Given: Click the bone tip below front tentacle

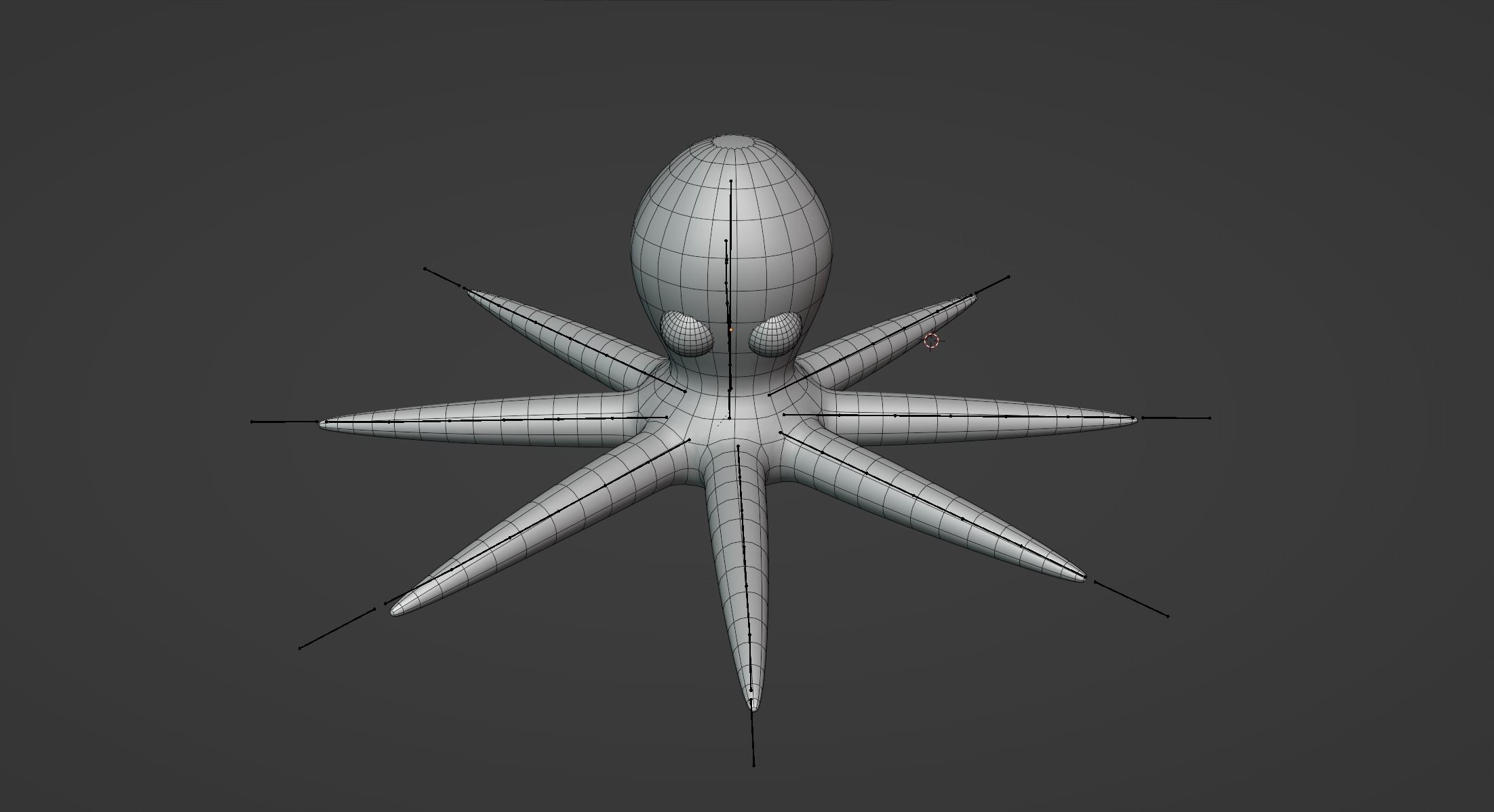Looking at the screenshot, I should [753, 765].
